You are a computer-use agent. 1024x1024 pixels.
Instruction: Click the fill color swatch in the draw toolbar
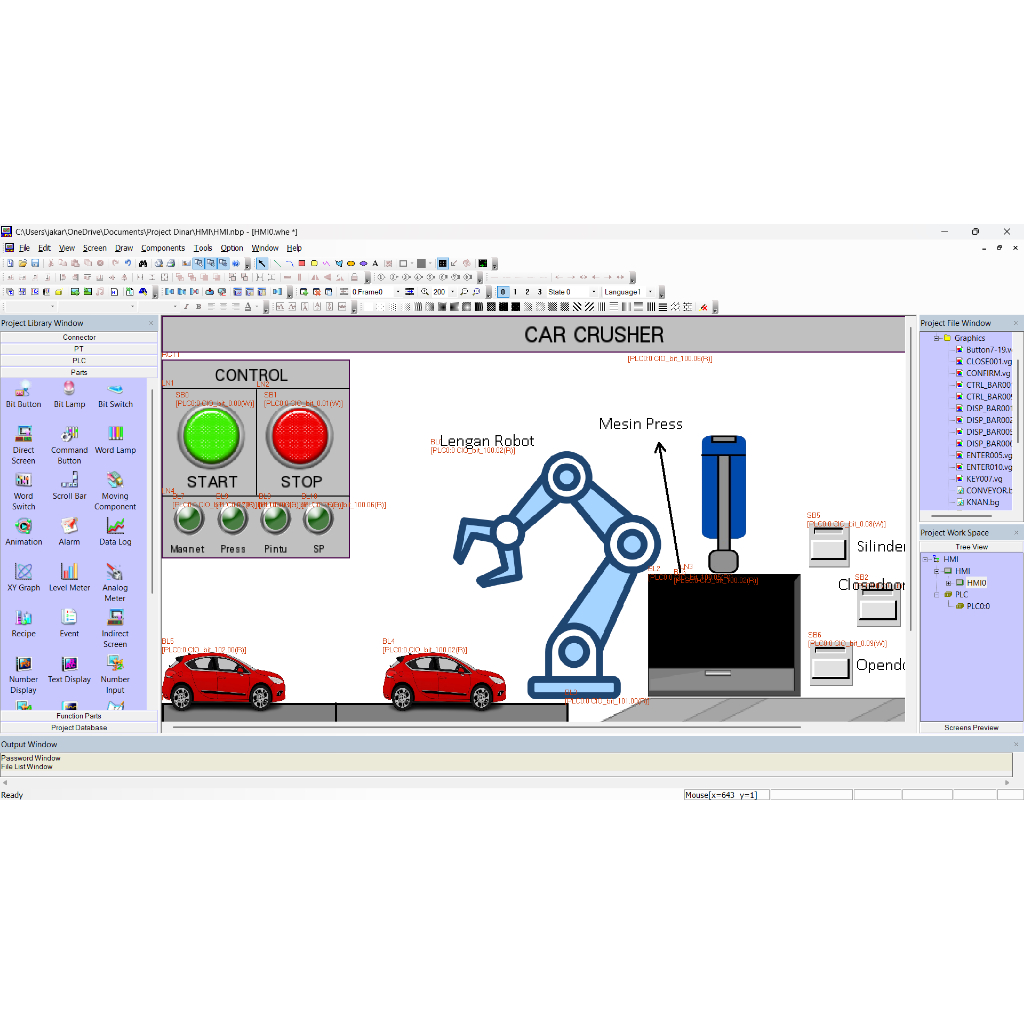[x=423, y=263]
